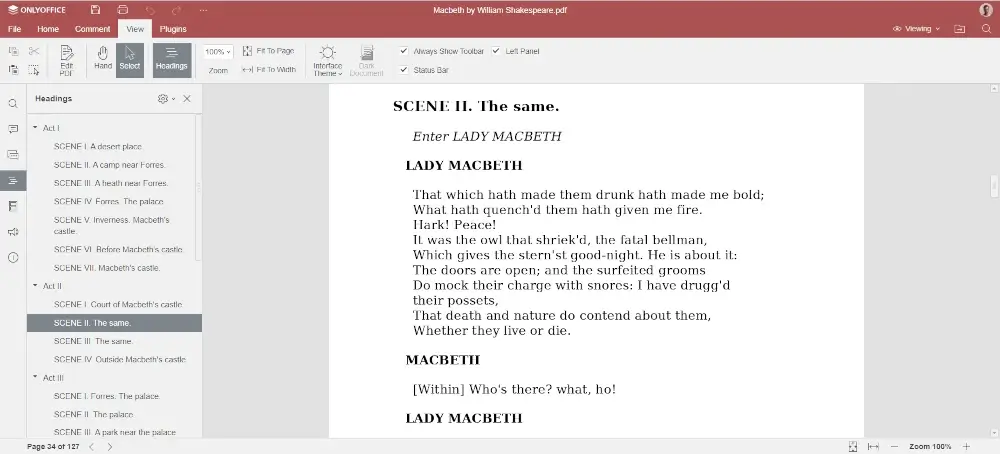Click the Fit To Width button
Viewport: 1000px width, 454px height.
pyautogui.click(x=269, y=70)
